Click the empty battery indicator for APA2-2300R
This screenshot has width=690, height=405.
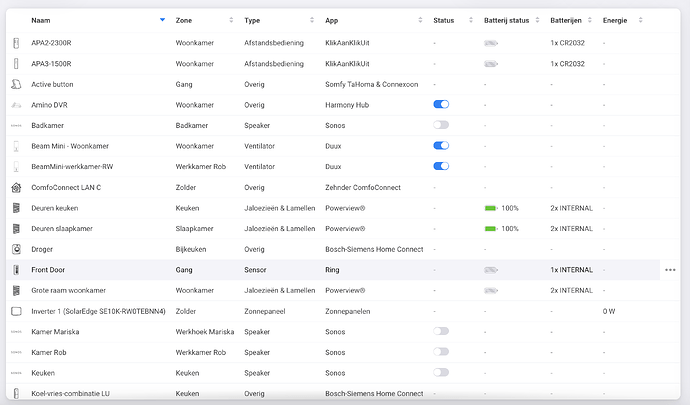(x=491, y=43)
